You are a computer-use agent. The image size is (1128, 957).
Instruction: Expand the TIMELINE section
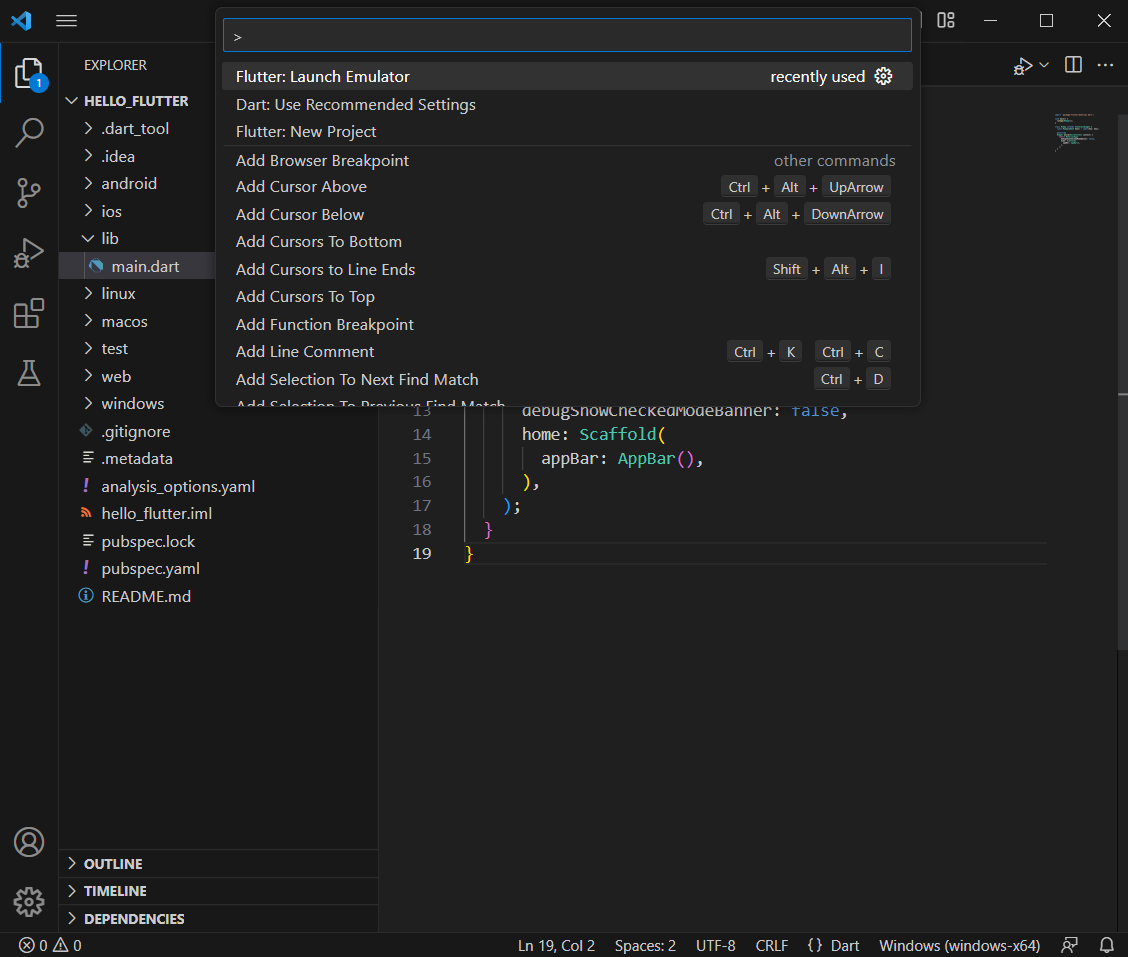218,891
